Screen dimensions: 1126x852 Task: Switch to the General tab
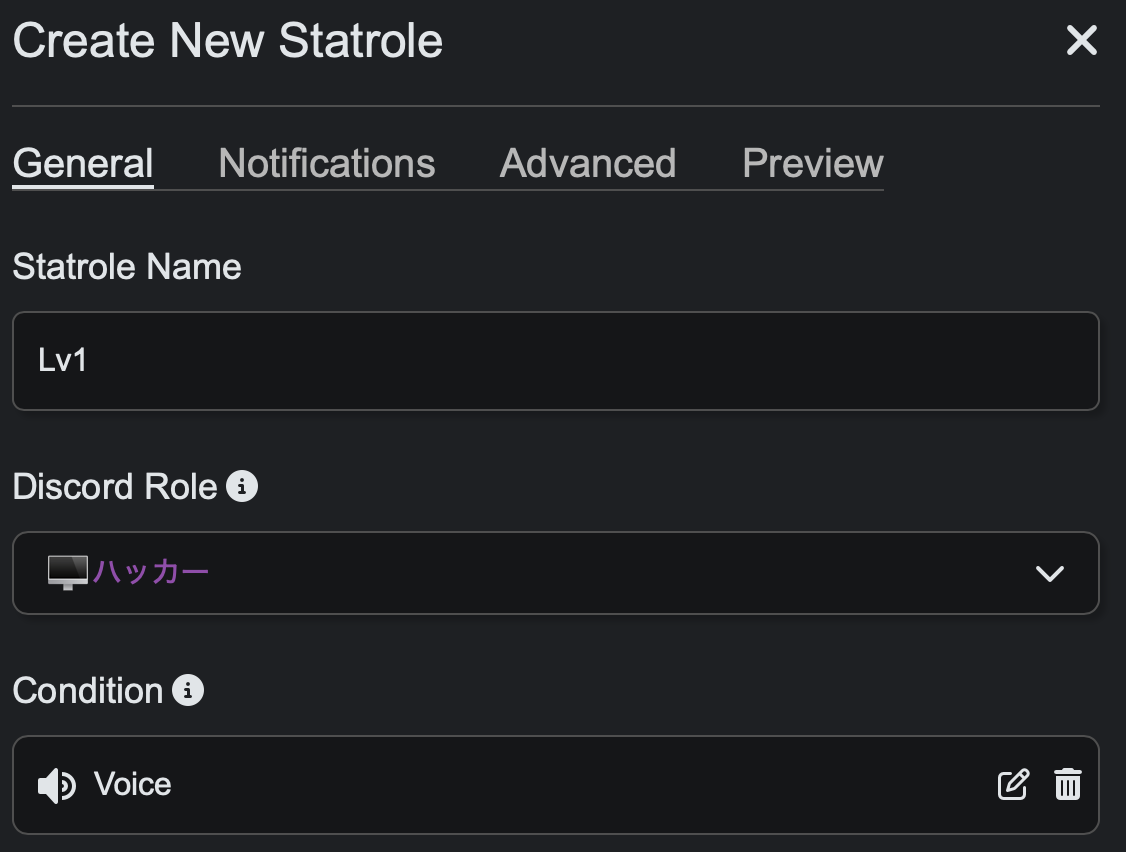83,164
